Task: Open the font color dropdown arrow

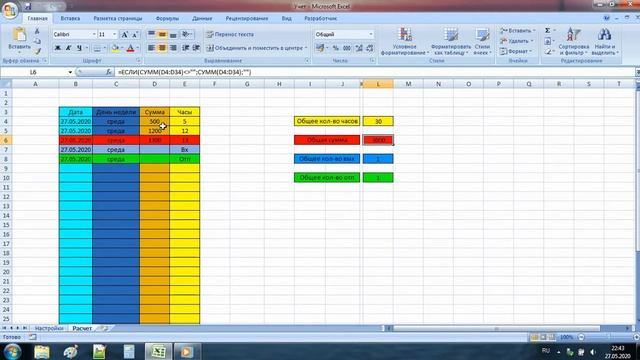Action: click(x=138, y=48)
